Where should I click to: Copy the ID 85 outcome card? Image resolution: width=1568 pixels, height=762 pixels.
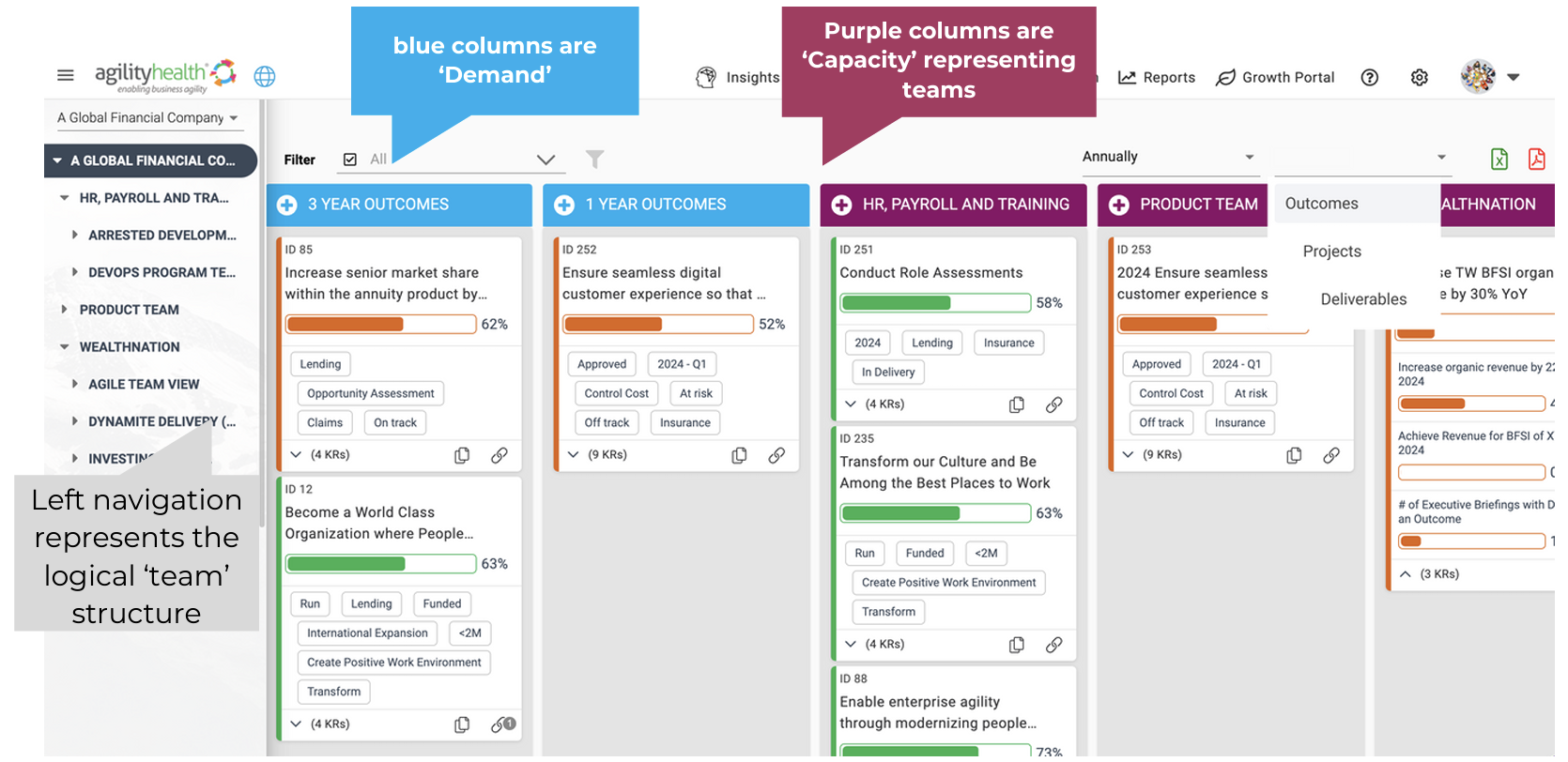pyautogui.click(x=462, y=455)
